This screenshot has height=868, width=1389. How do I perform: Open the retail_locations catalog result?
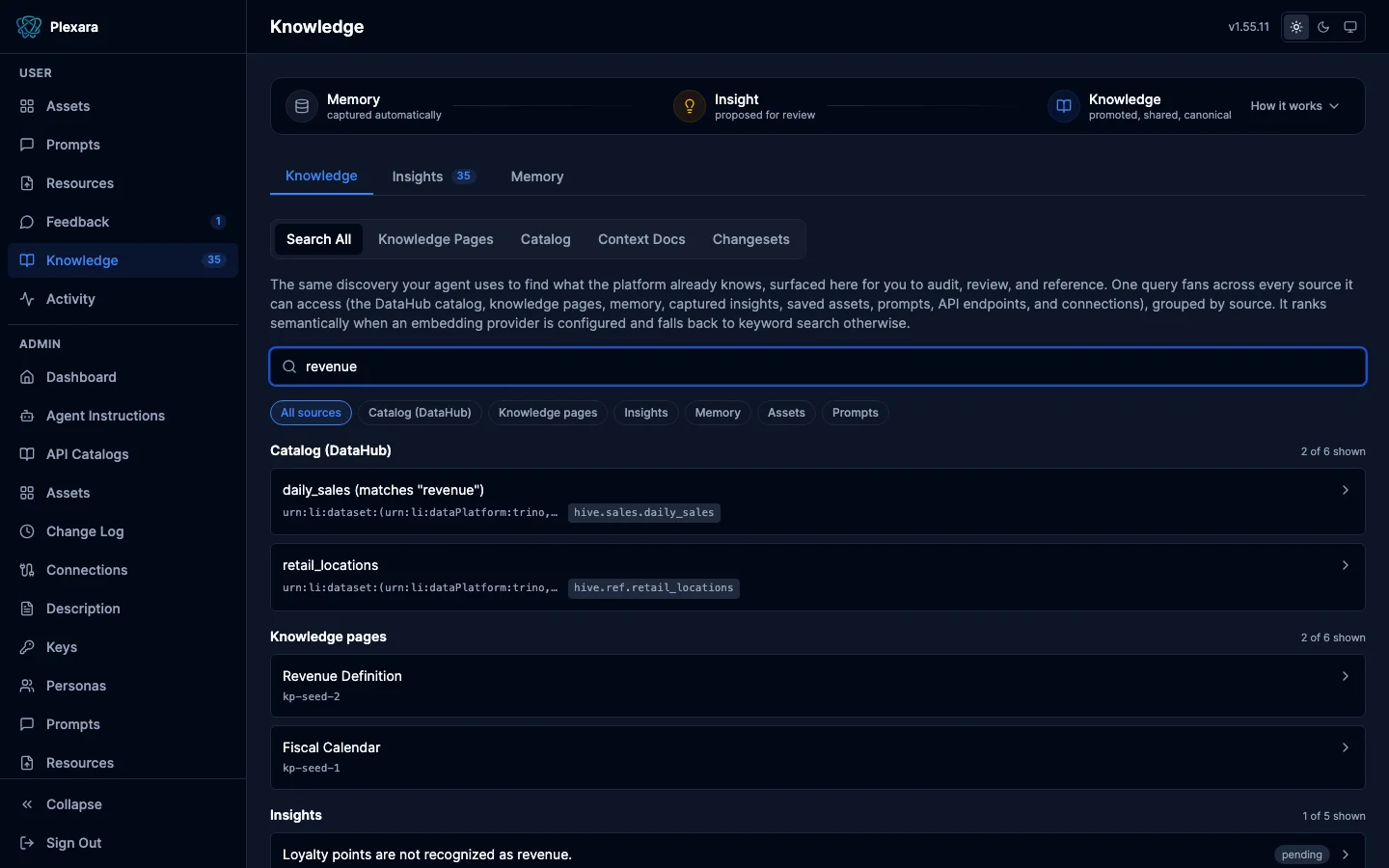click(x=818, y=577)
